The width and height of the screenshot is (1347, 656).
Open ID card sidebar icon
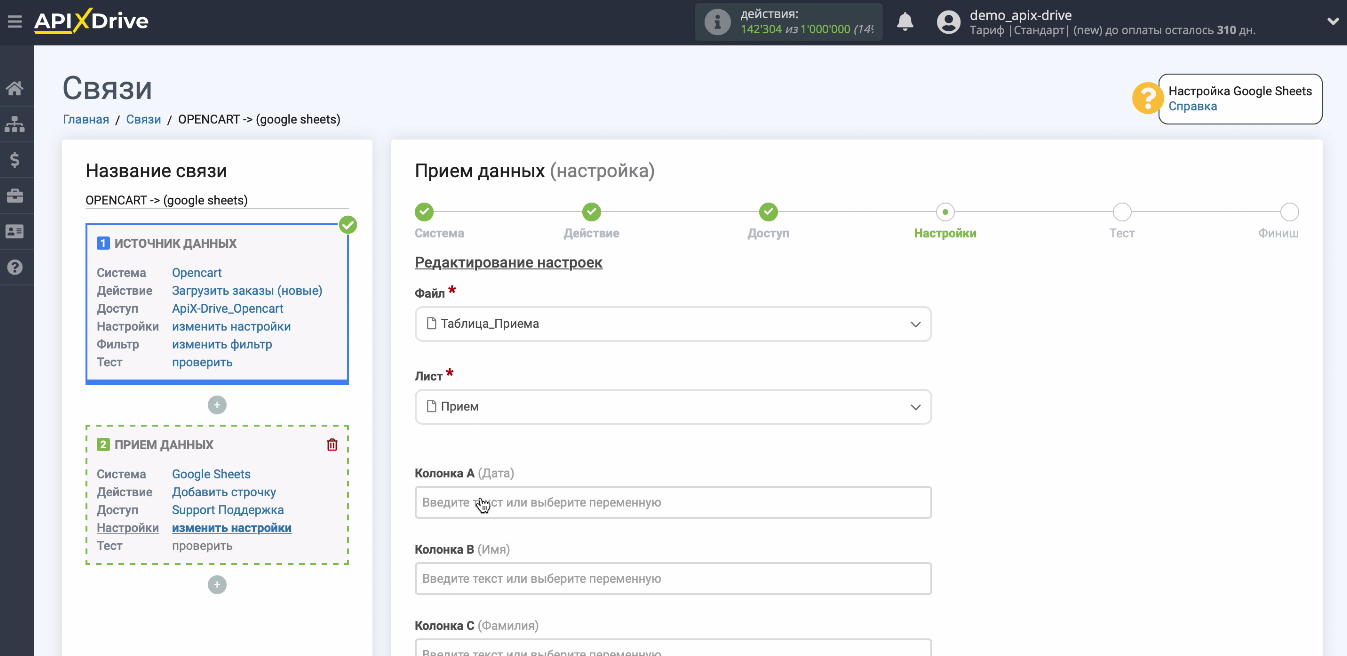click(x=15, y=231)
